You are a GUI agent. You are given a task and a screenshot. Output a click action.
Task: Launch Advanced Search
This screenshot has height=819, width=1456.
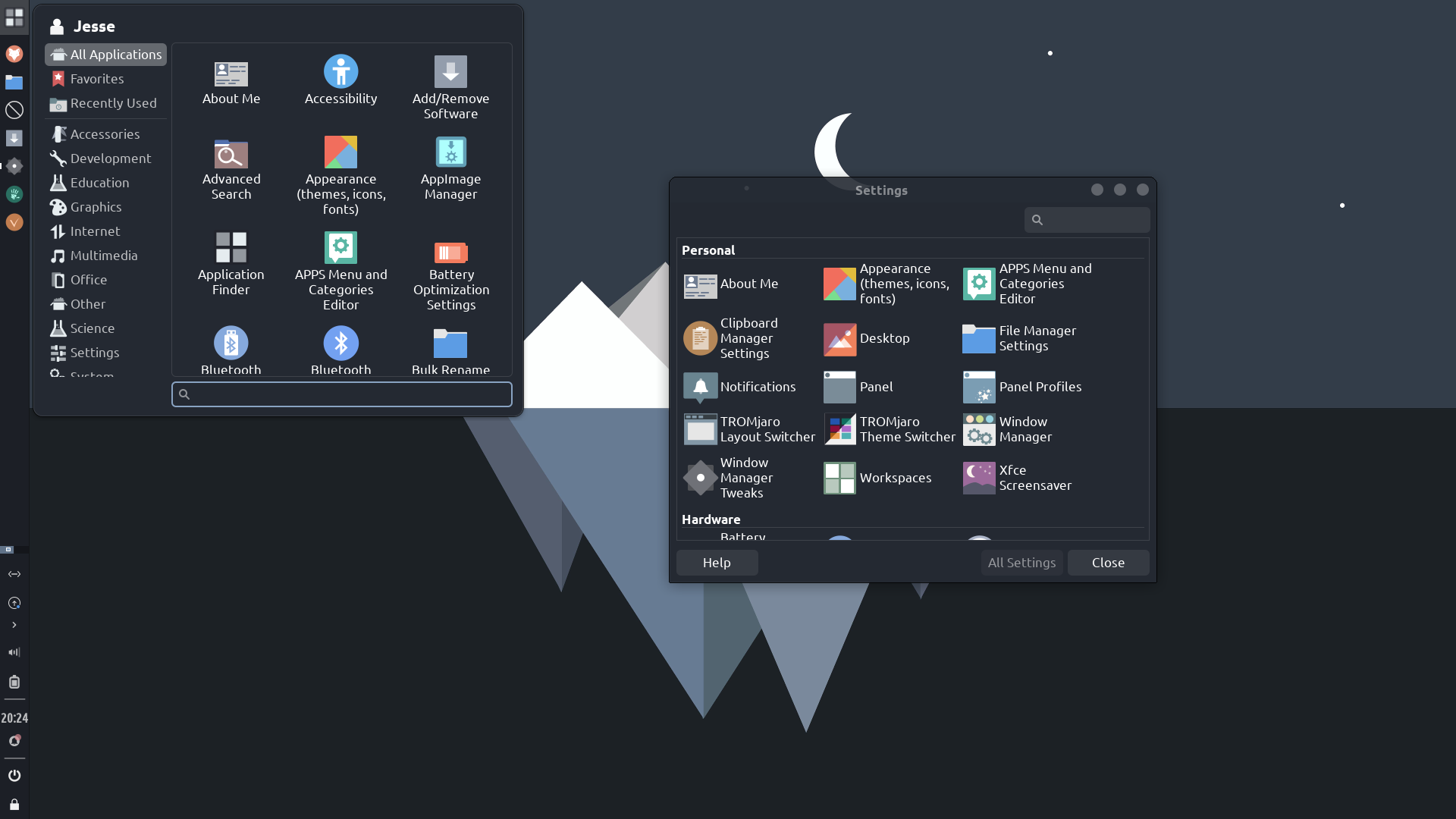coord(231,169)
